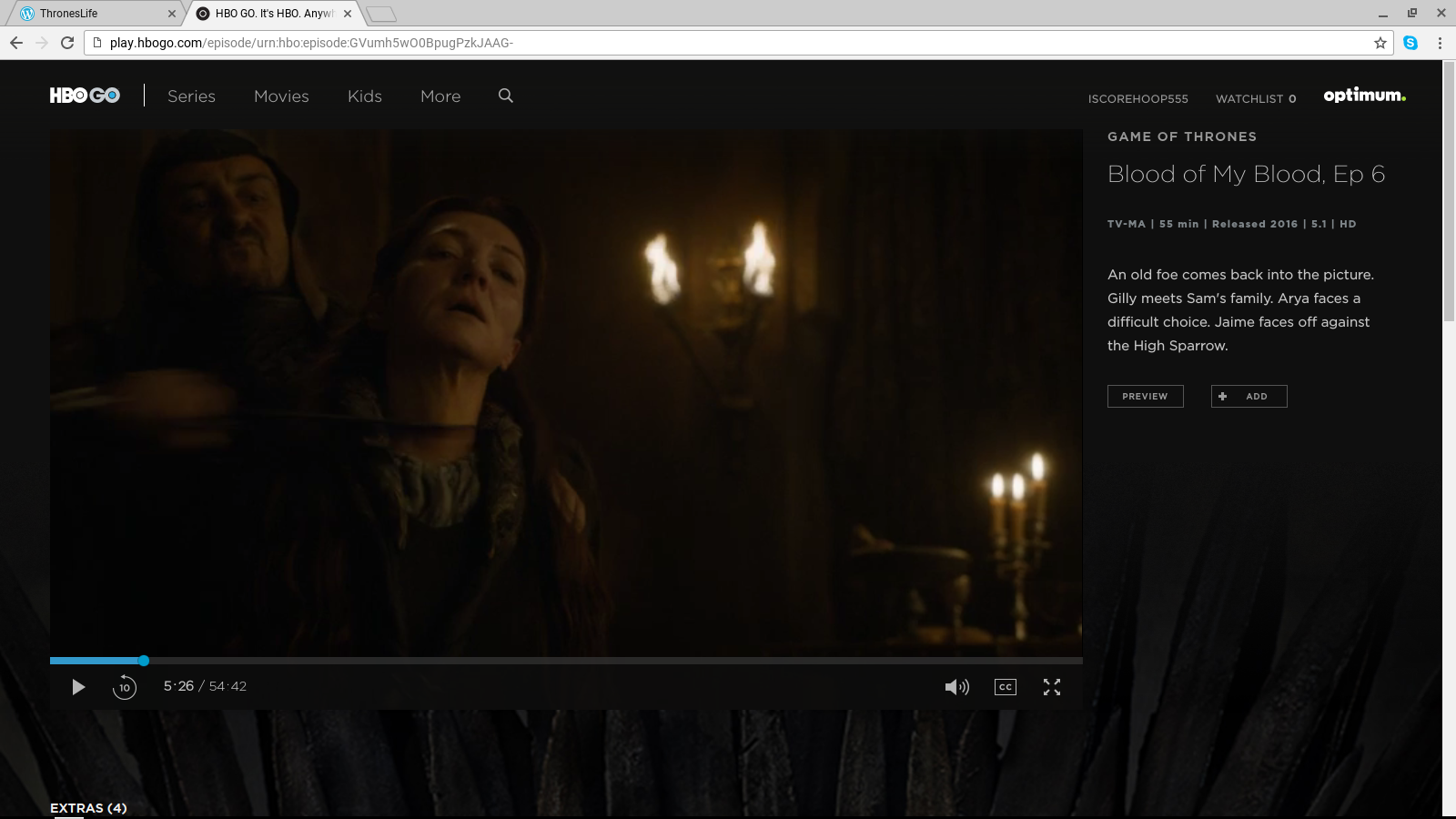The height and width of the screenshot is (819, 1456).
Task: Open the Series section
Action: 191,96
